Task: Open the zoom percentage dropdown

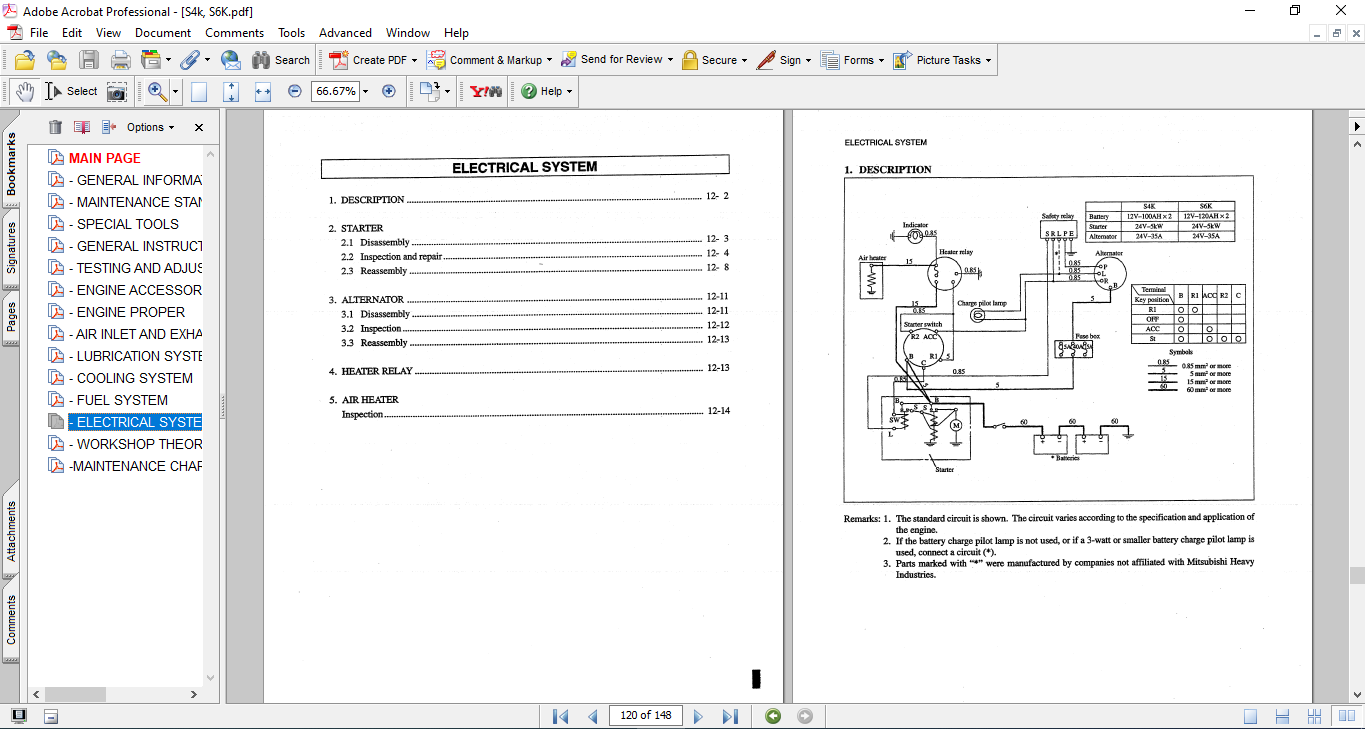Action: click(365, 91)
